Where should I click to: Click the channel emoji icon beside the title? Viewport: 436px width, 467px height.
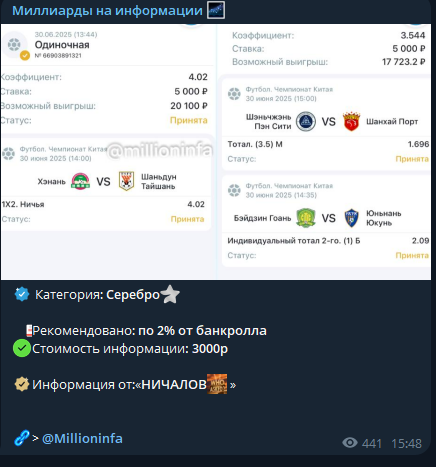tap(216, 10)
